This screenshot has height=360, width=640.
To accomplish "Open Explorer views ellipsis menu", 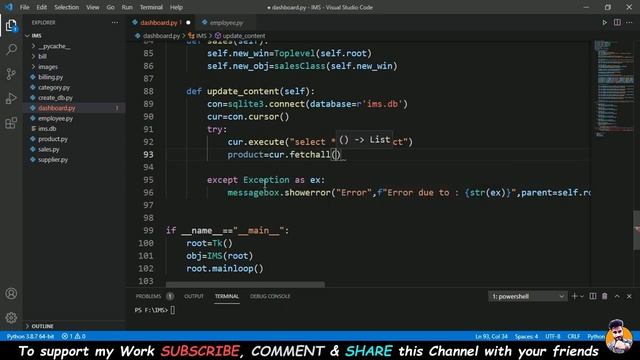I will coord(115,22).
